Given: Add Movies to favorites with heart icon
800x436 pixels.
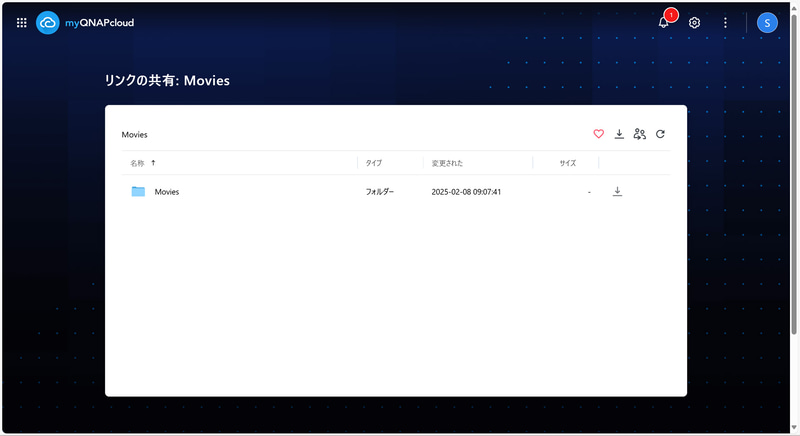Looking at the screenshot, I should coord(598,134).
